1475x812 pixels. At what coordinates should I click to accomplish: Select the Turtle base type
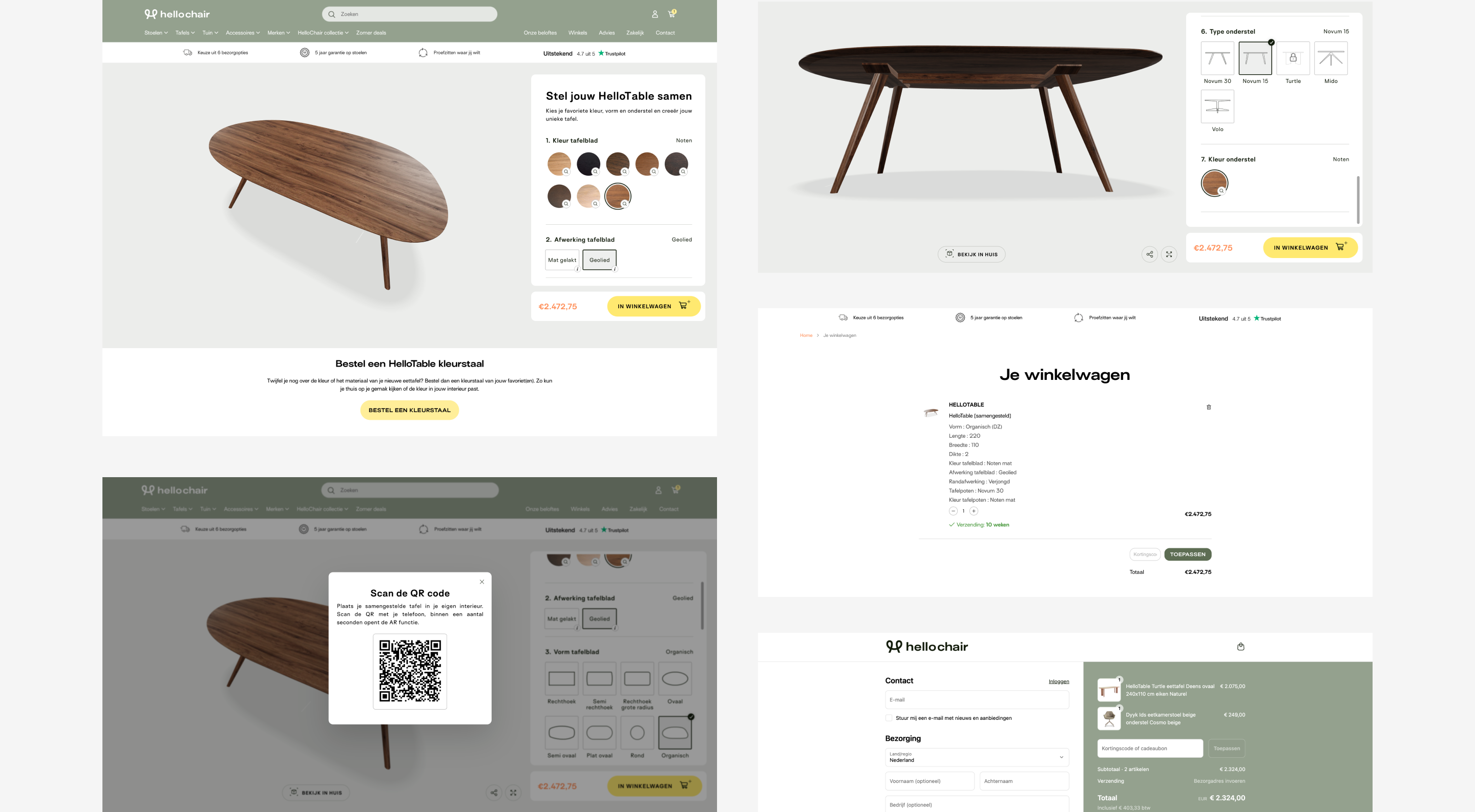1293,58
